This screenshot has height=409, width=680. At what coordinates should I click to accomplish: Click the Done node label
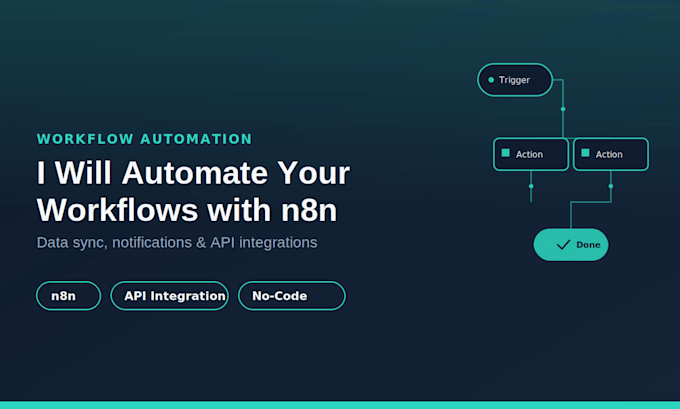[588, 245]
